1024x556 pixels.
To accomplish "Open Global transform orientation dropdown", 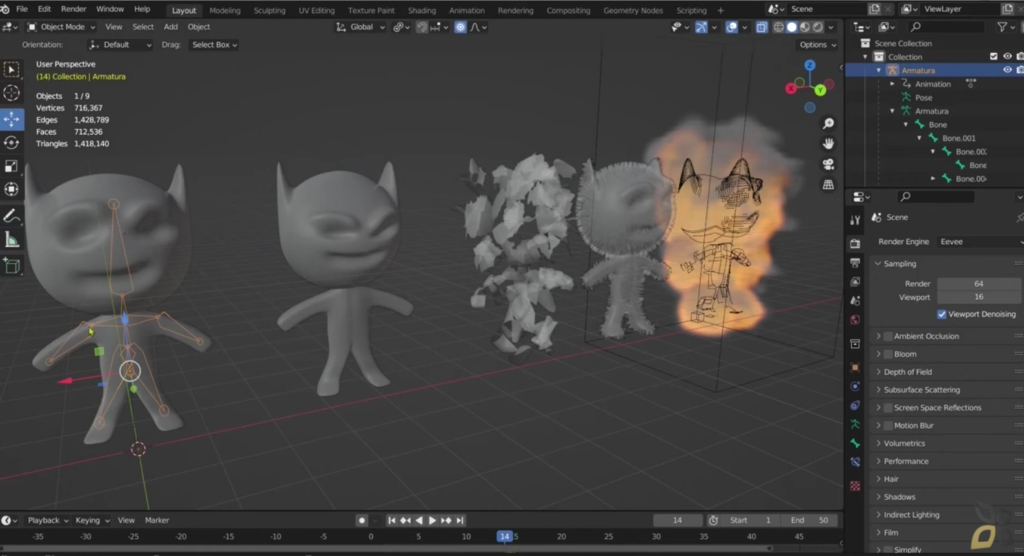I will (x=360, y=27).
